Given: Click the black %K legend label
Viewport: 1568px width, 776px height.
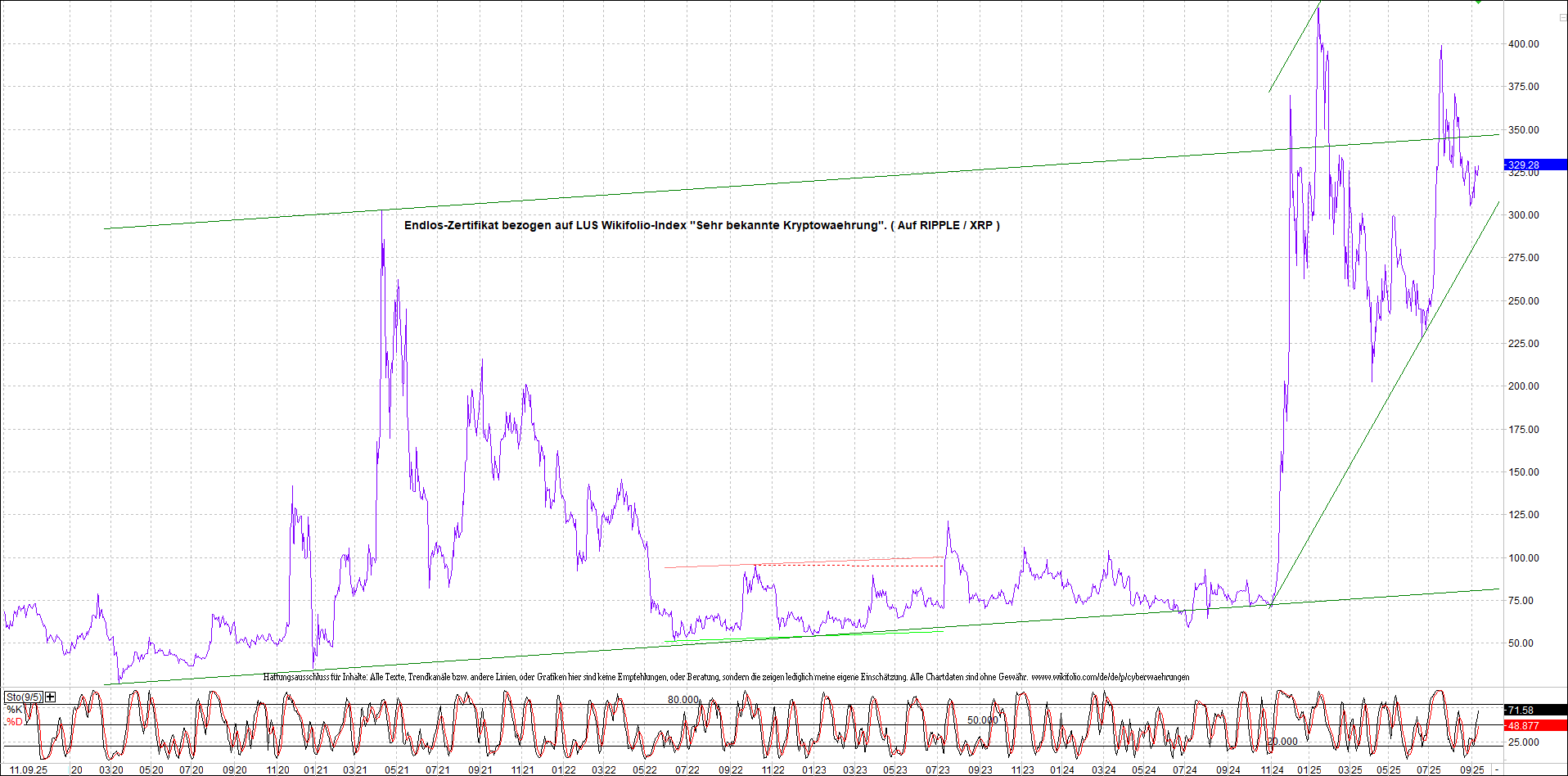Looking at the screenshot, I should click(15, 710).
